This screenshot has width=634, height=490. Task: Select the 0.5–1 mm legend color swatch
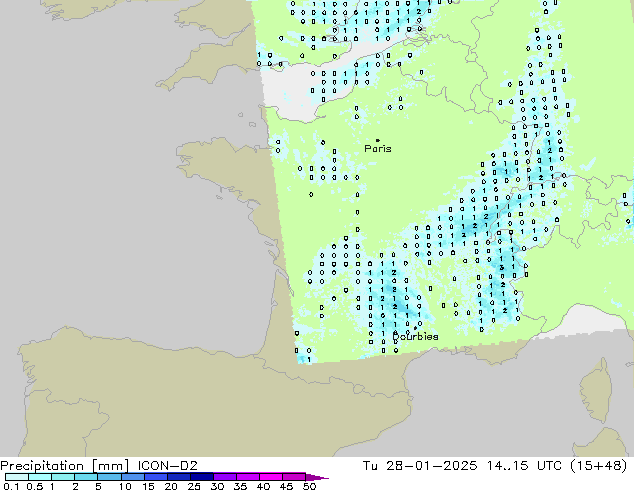coord(40,477)
